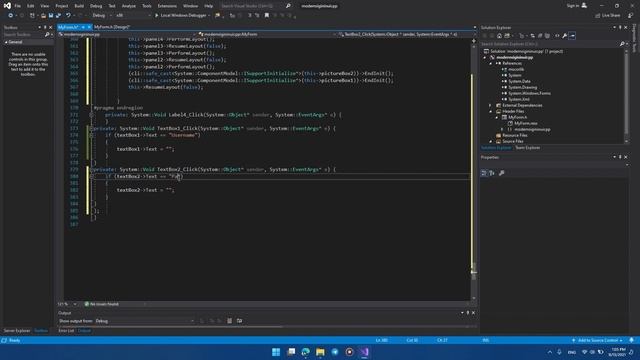
Task: Select System.Windows.Forms reference
Action: 529,93
